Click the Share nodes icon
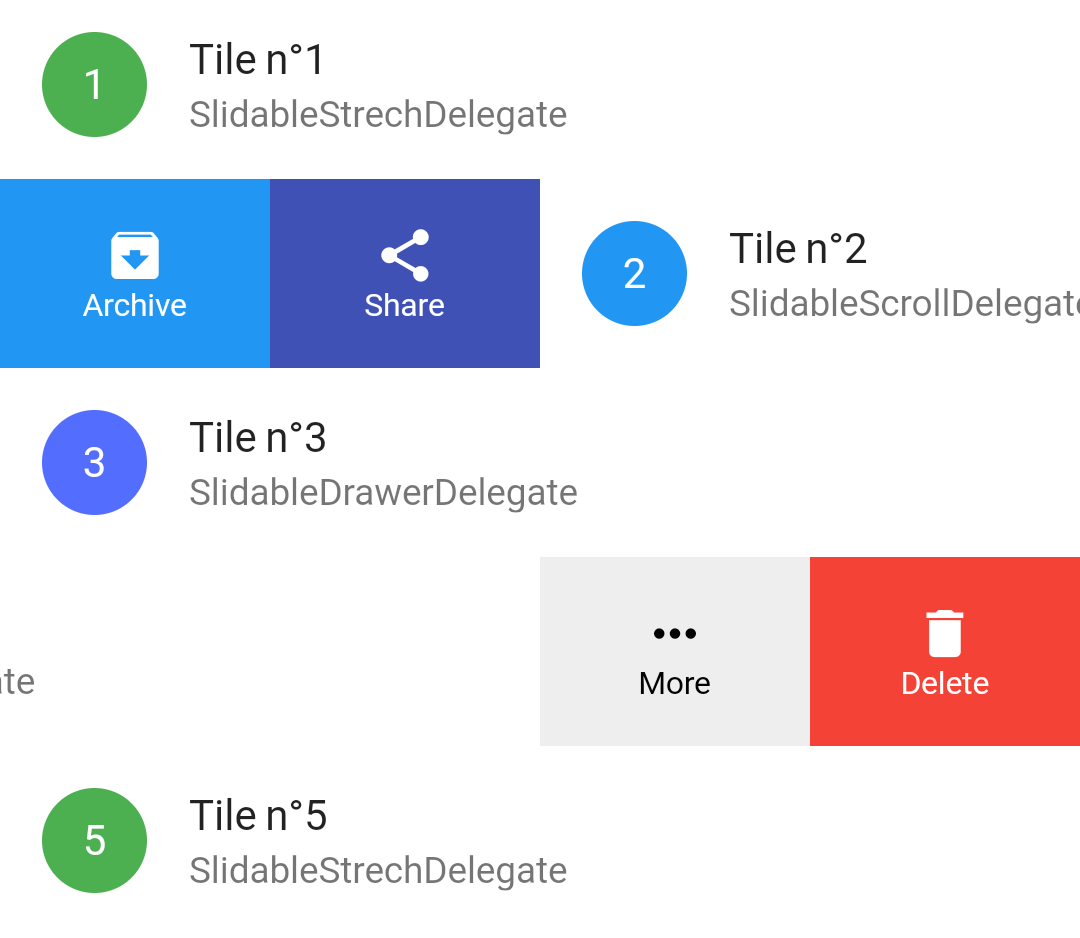Screen dimensions: 1080x938 coord(405,256)
